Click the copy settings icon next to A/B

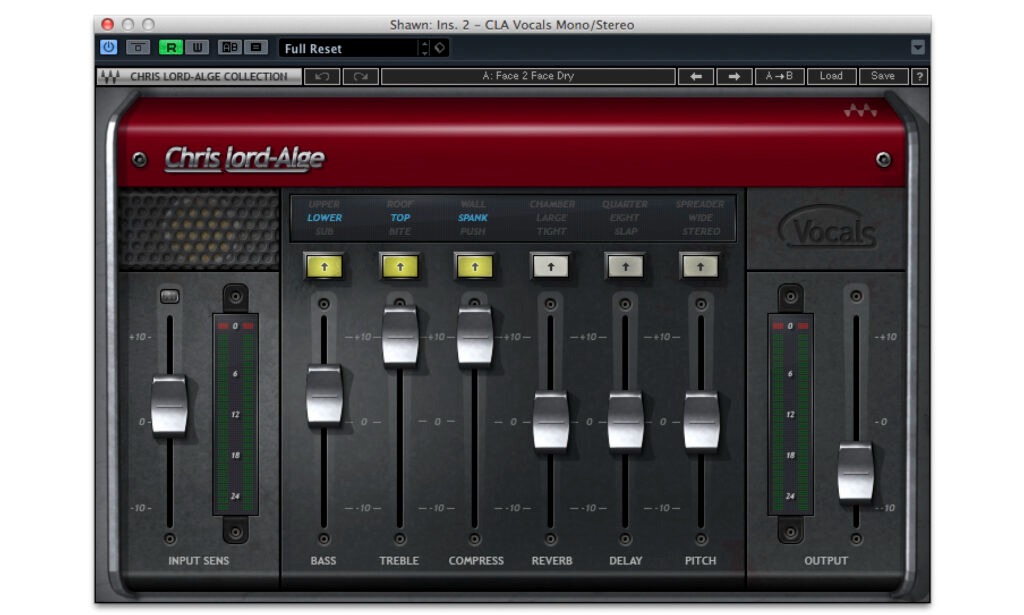(256, 48)
